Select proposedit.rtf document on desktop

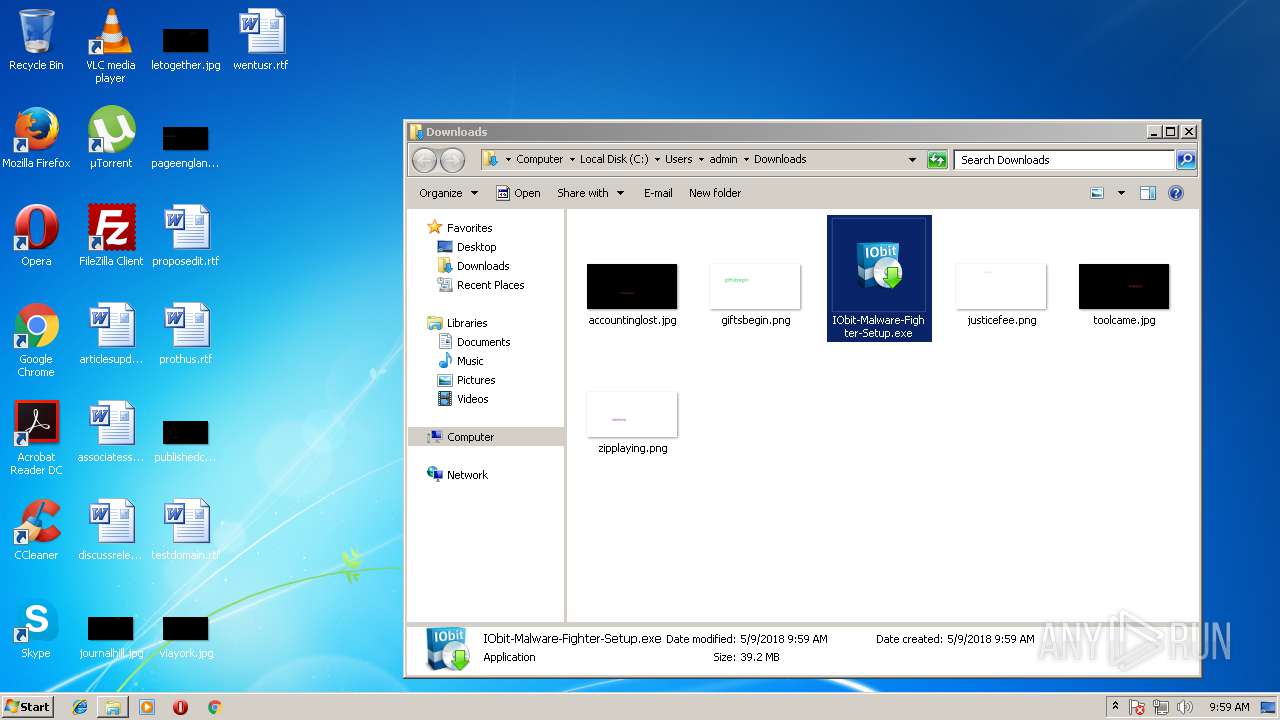pyautogui.click(x=186, y=237)
